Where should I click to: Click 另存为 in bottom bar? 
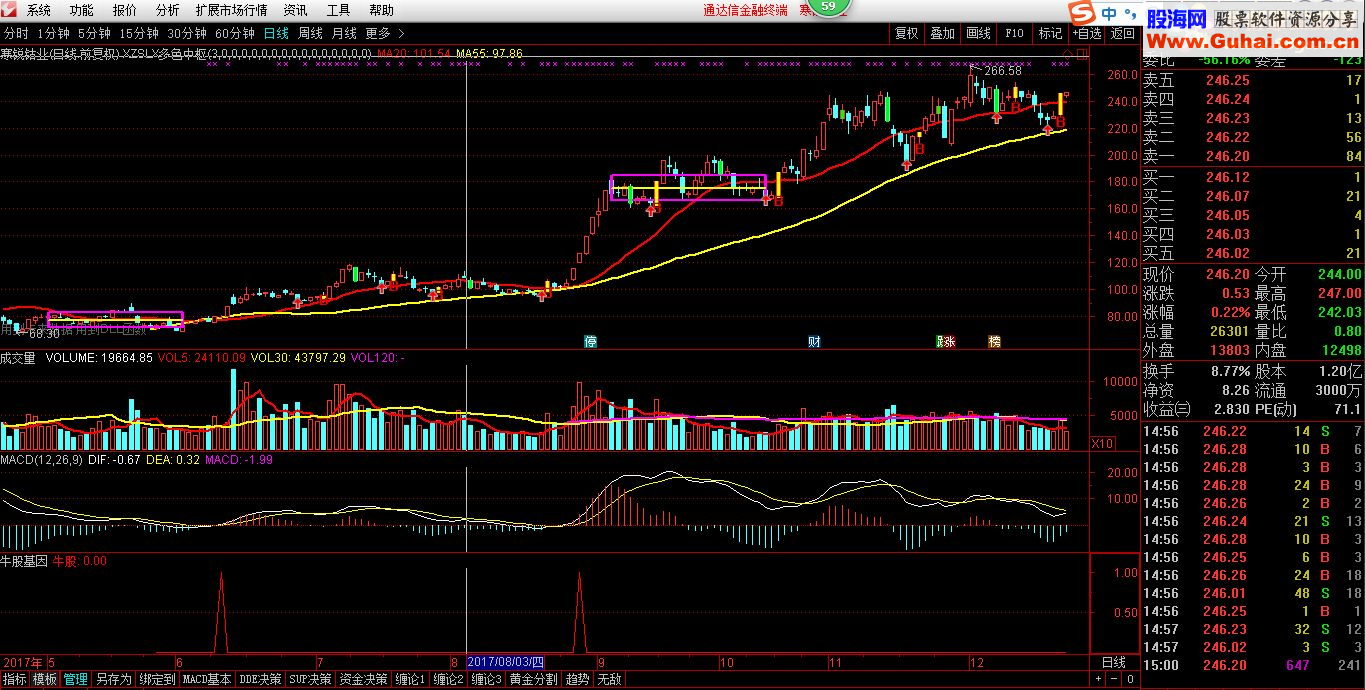tap(113, 679)
